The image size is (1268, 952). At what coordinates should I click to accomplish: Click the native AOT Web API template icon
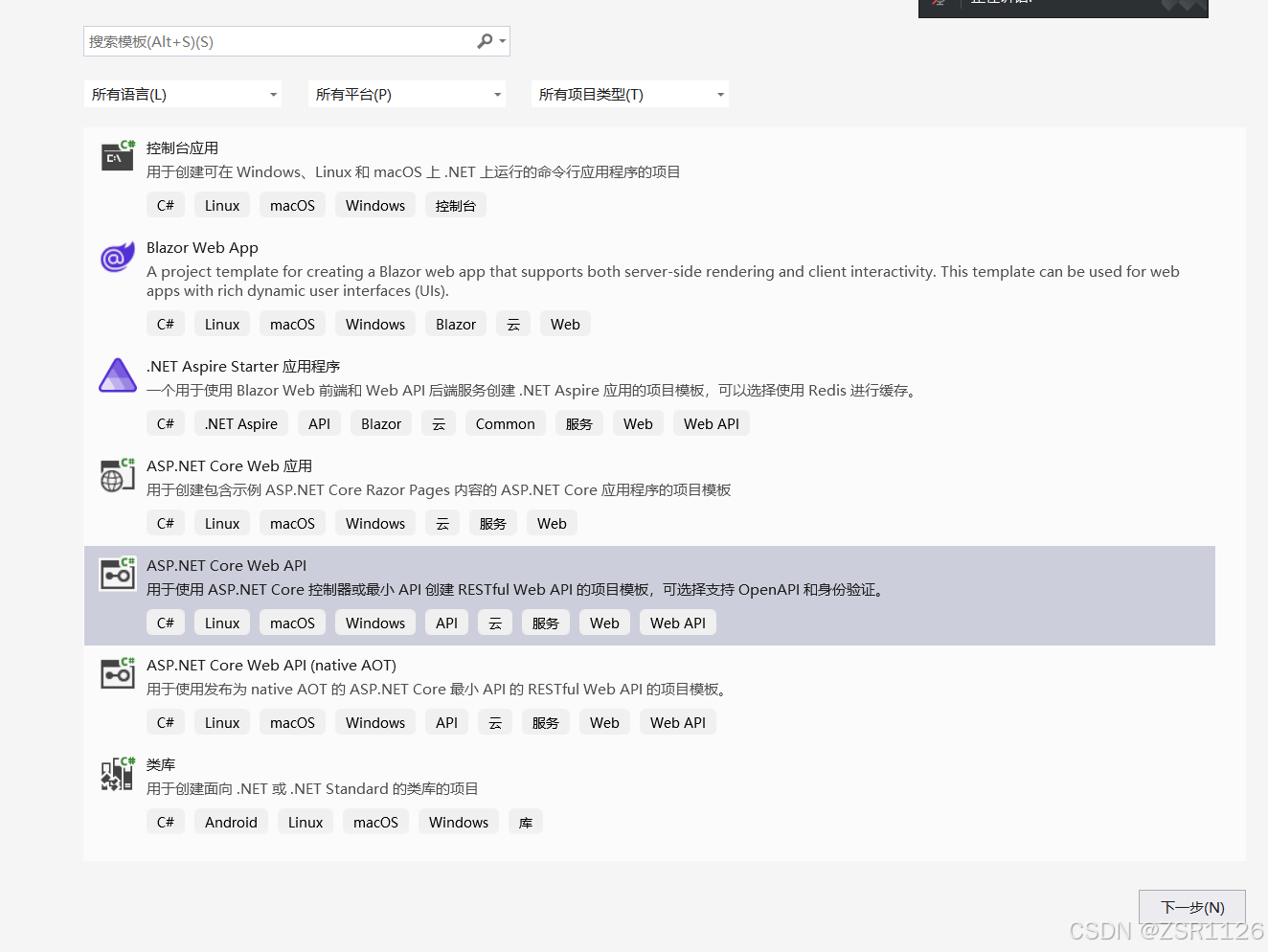coord(117,673)
